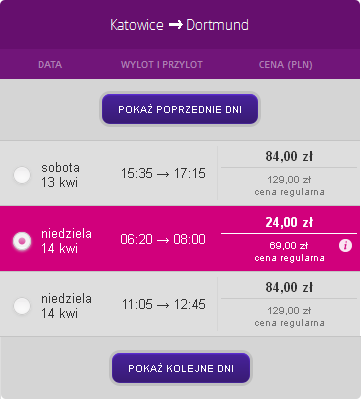Select the 06:20 flight radio button

point(22,241)
